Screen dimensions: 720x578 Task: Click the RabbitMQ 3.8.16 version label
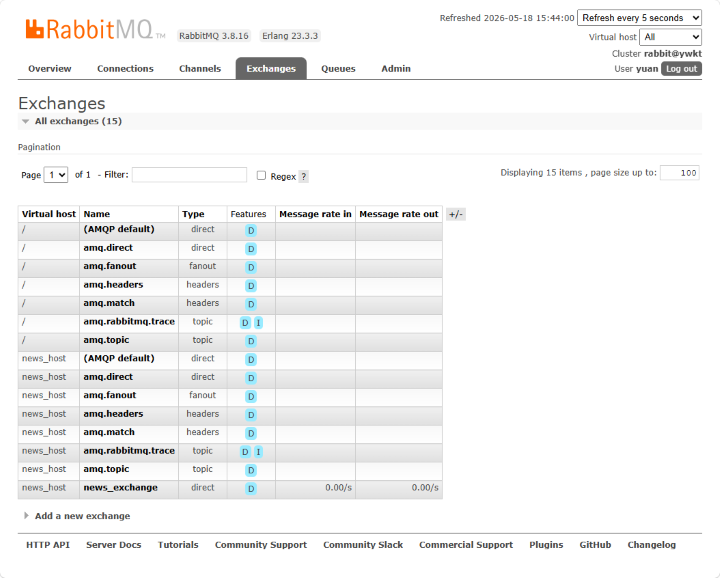pos(214,36)
